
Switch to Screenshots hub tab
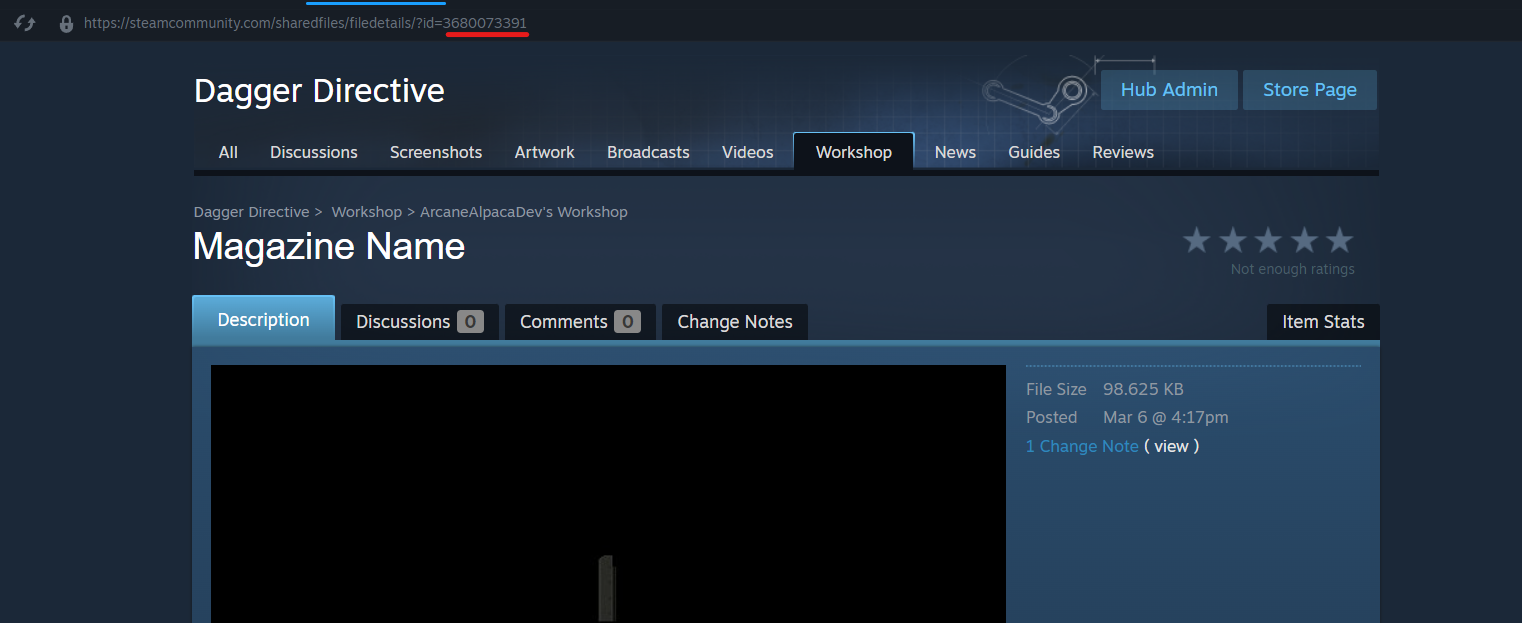(436, 152)
